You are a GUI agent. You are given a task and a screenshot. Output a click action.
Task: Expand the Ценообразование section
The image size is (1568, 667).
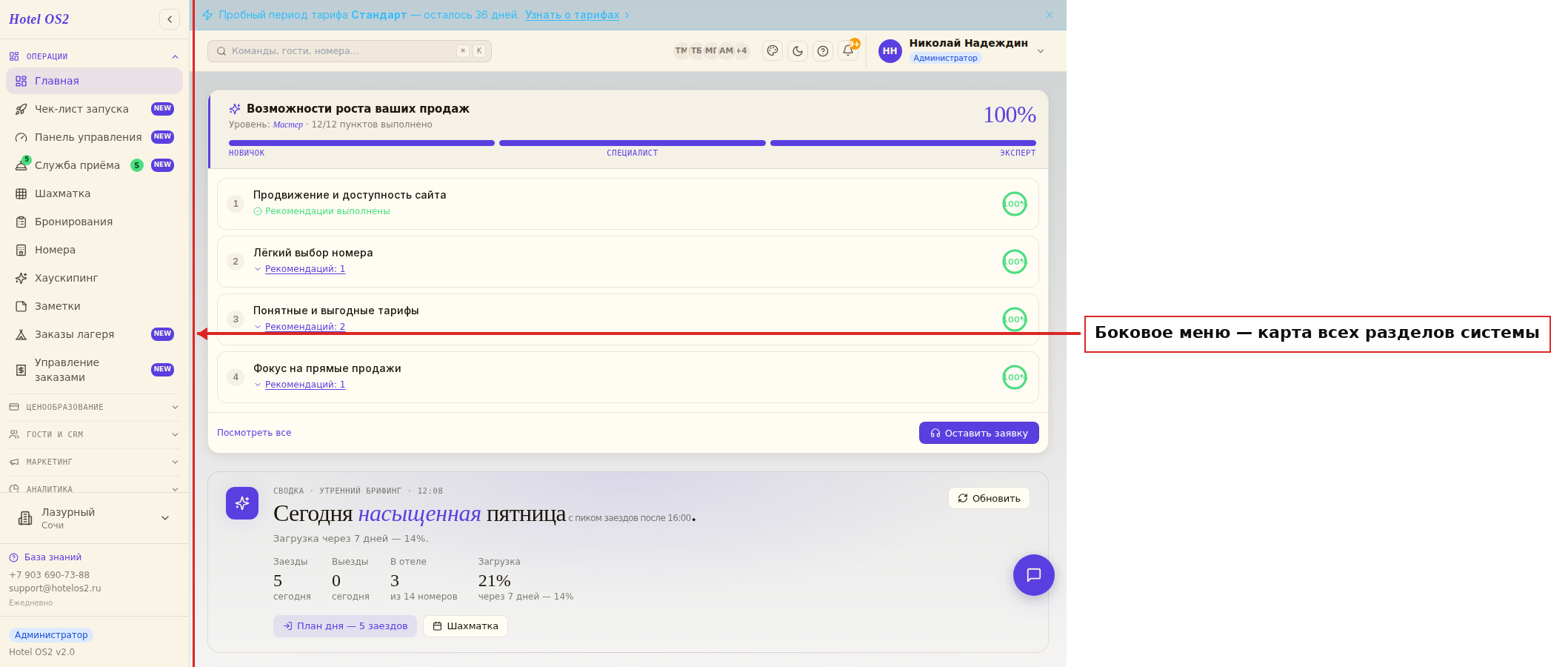pos(94,407)
